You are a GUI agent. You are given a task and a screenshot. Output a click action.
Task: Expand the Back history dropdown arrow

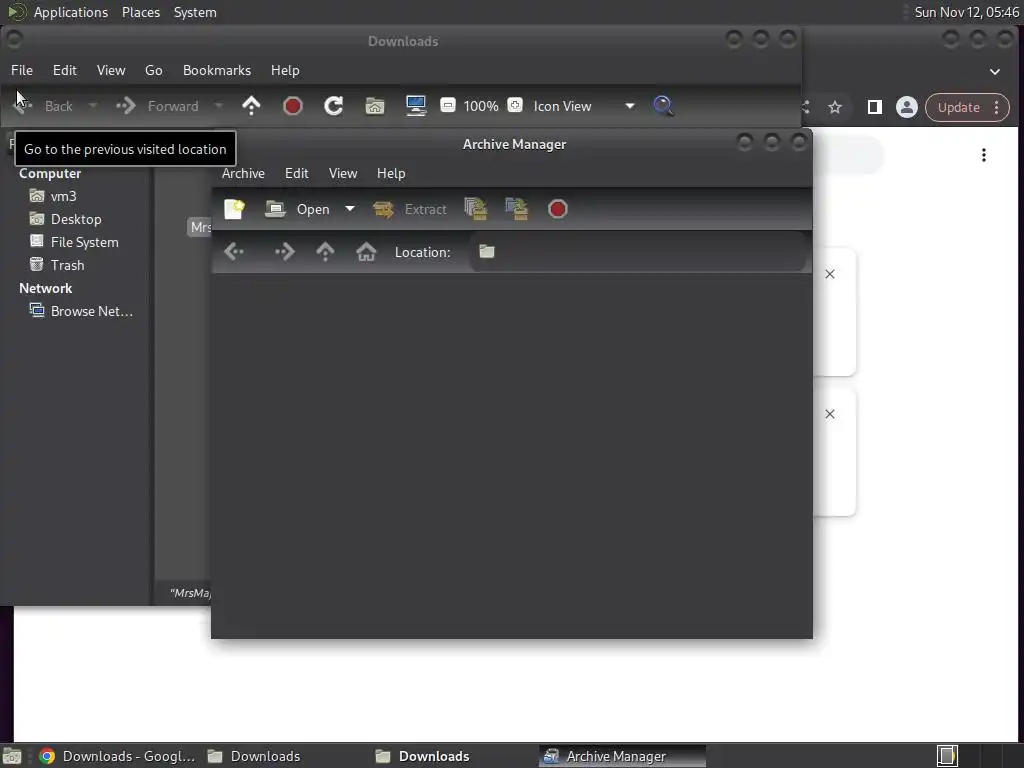pyautogui.click(x=93, y=106)
